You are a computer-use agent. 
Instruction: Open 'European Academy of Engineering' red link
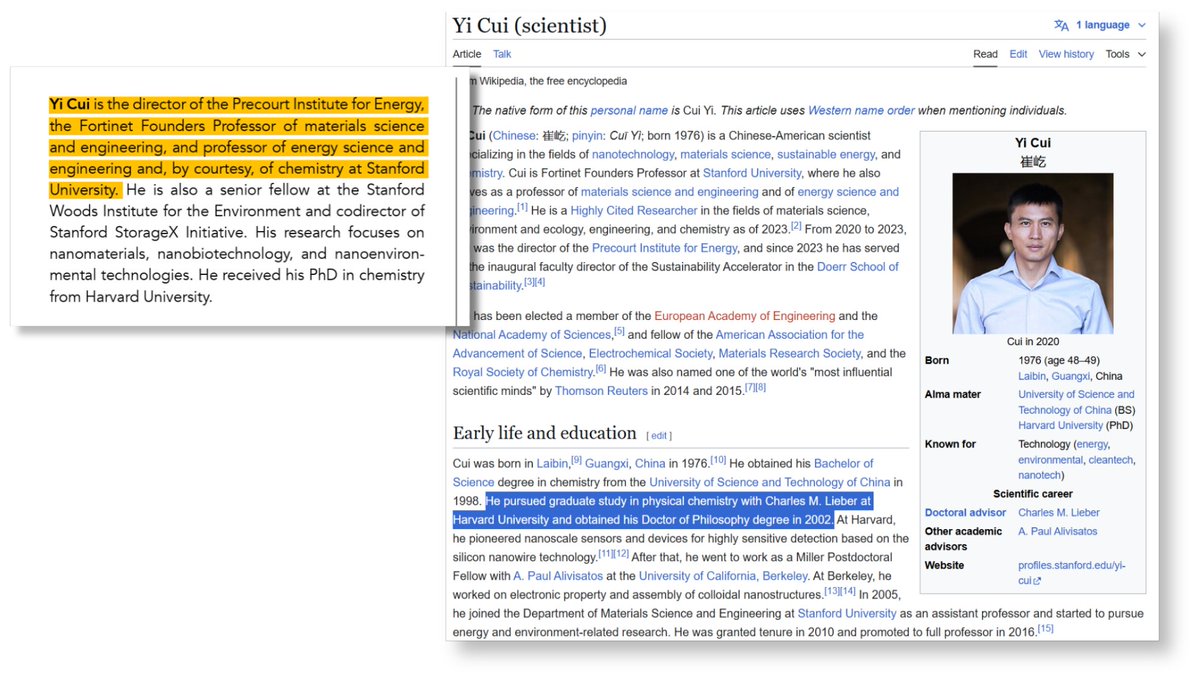coord(744,316)
